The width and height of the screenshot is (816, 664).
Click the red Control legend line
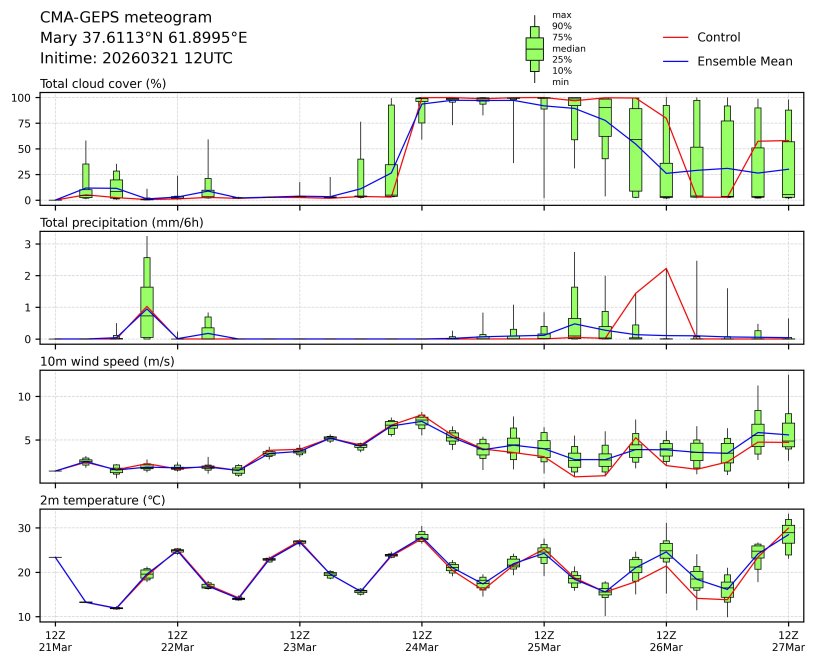point(676,37)
